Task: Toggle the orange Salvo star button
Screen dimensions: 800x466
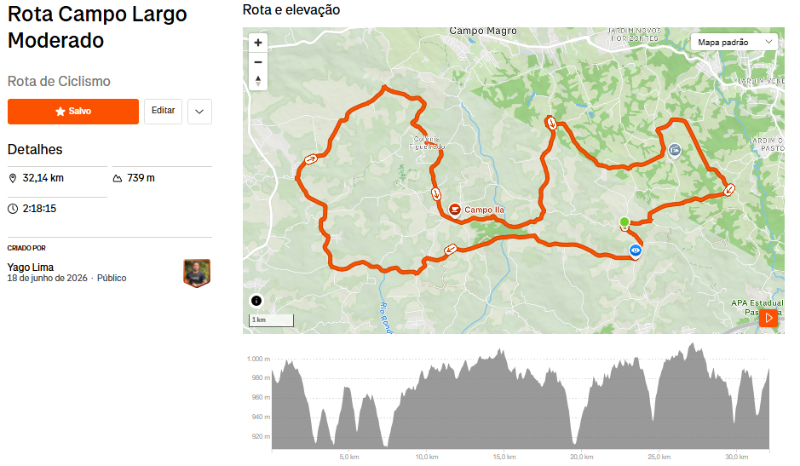Action: [73, 111]
